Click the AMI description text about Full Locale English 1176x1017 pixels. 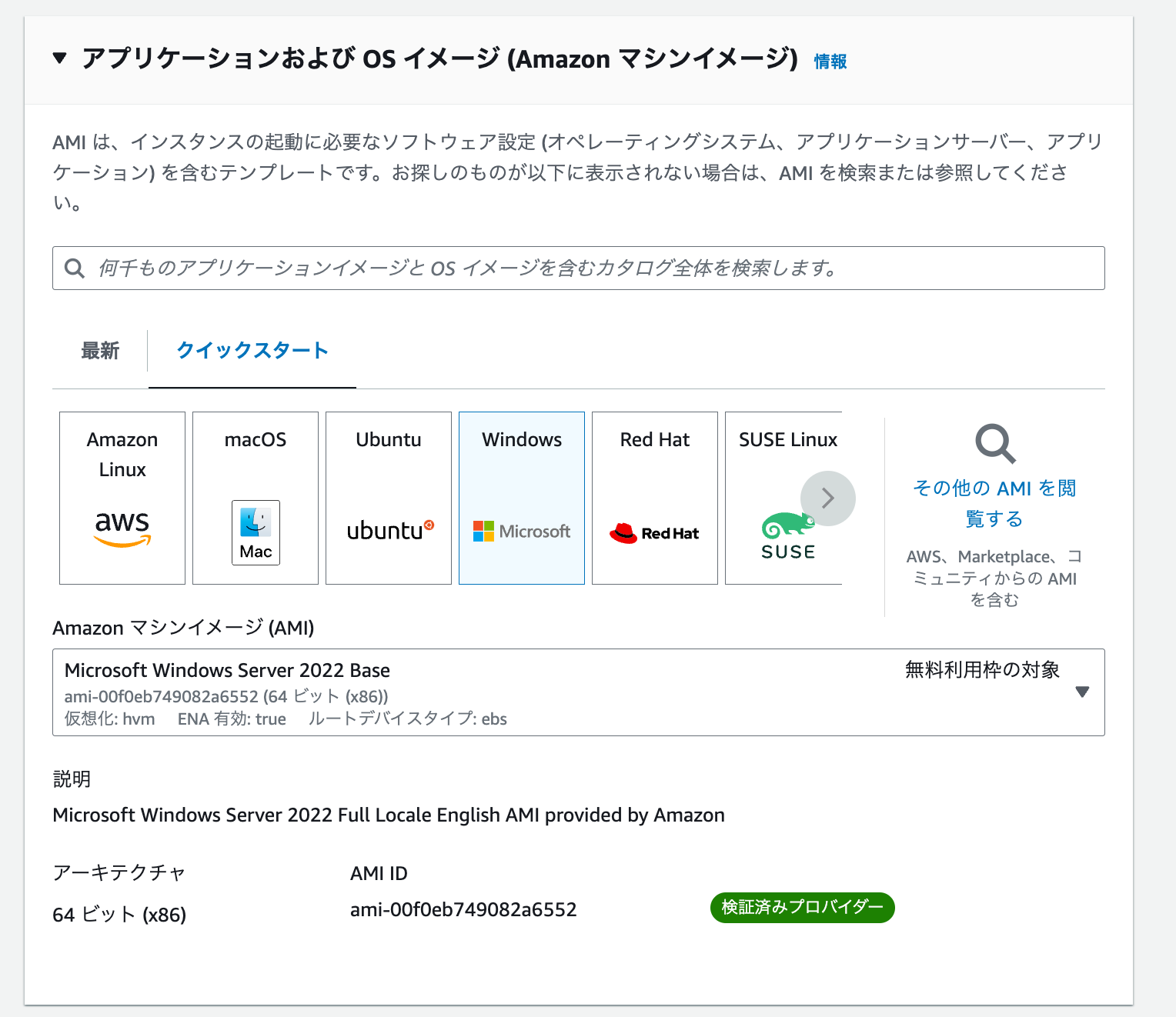point(389,815)
